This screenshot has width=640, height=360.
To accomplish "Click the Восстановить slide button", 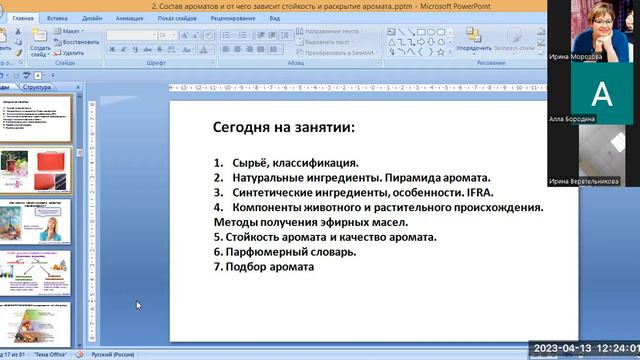I will tap(77, 42).
